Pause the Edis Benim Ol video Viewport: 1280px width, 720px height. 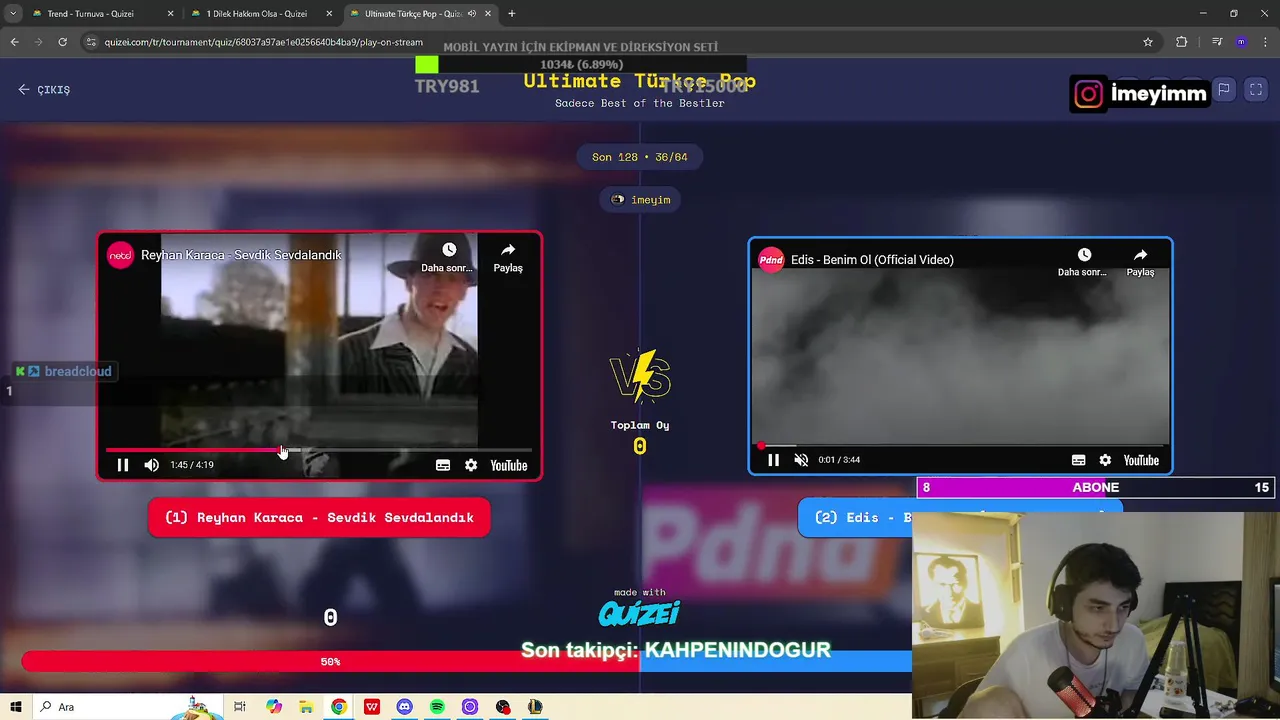click(x=773, y=460)
